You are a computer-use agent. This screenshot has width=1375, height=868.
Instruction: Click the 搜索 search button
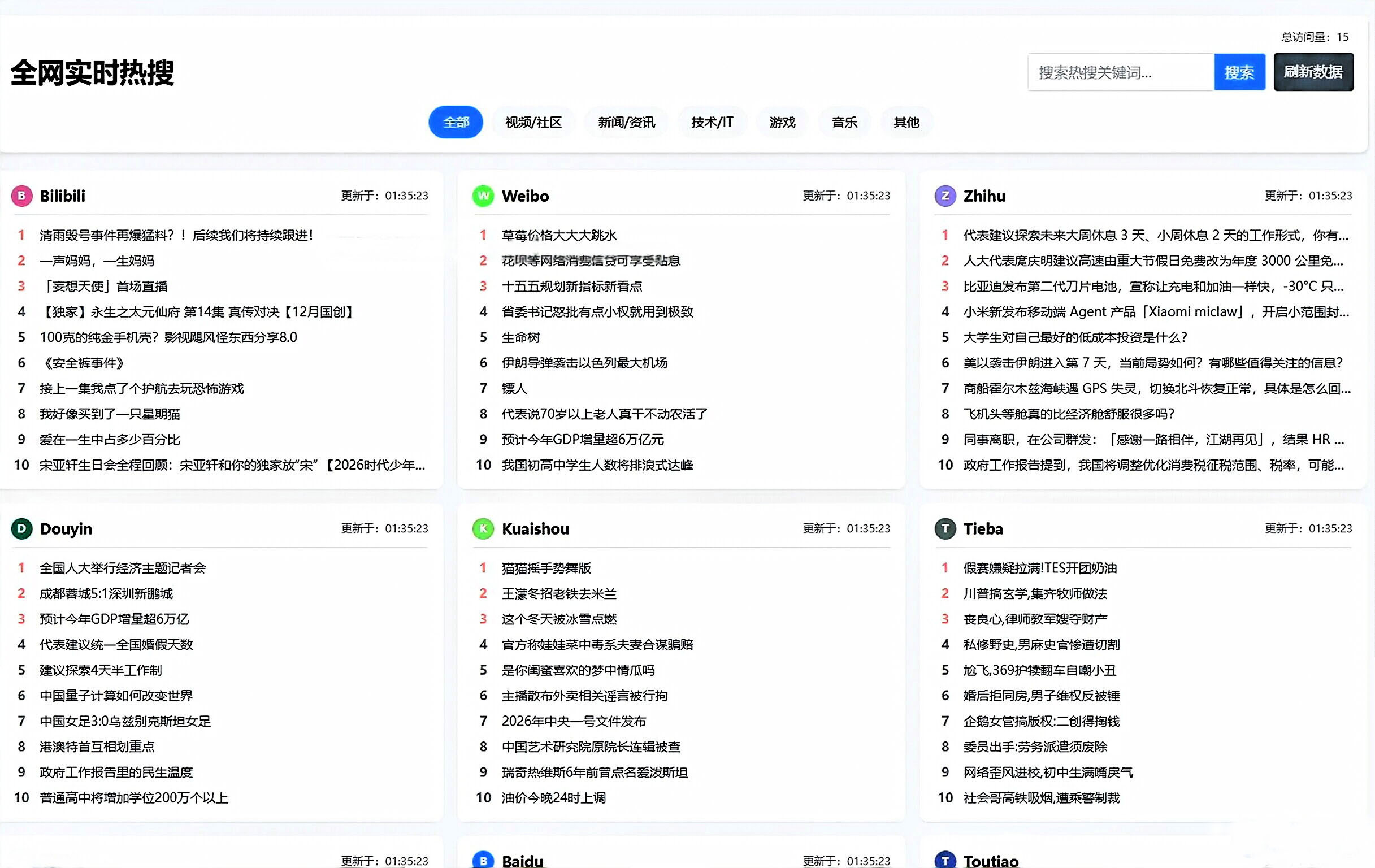1240,72
